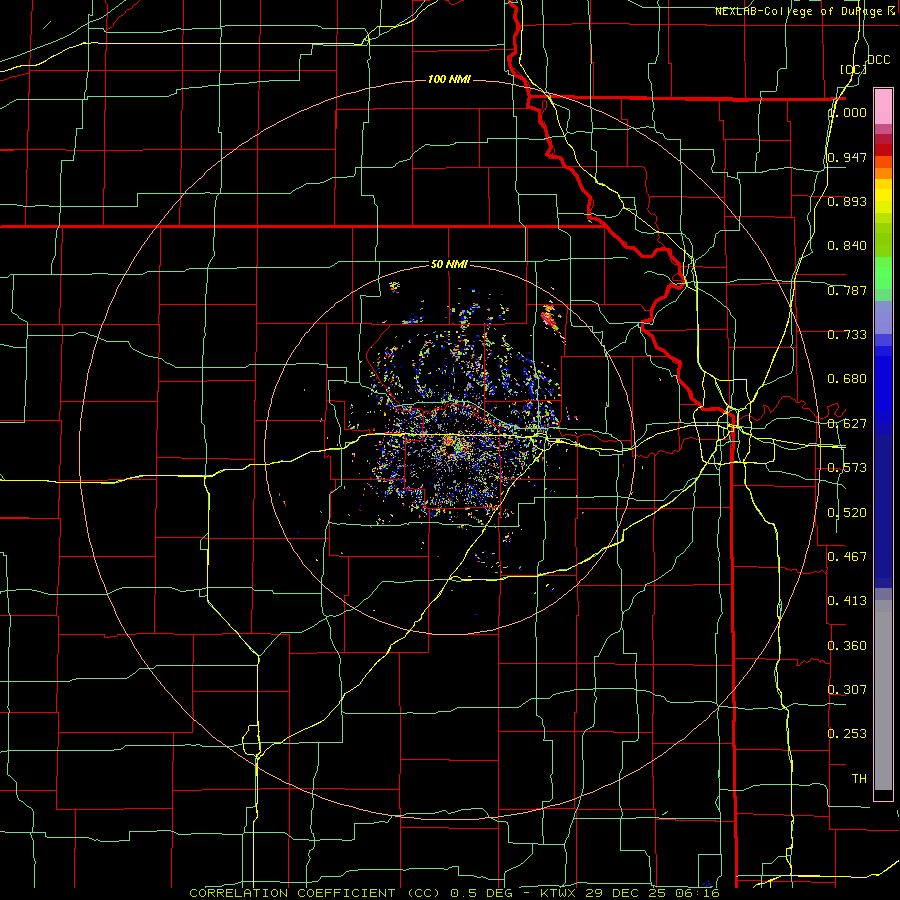Click the 0.467 scale value
Screen dimensions: 900x900
coord(847,557)
